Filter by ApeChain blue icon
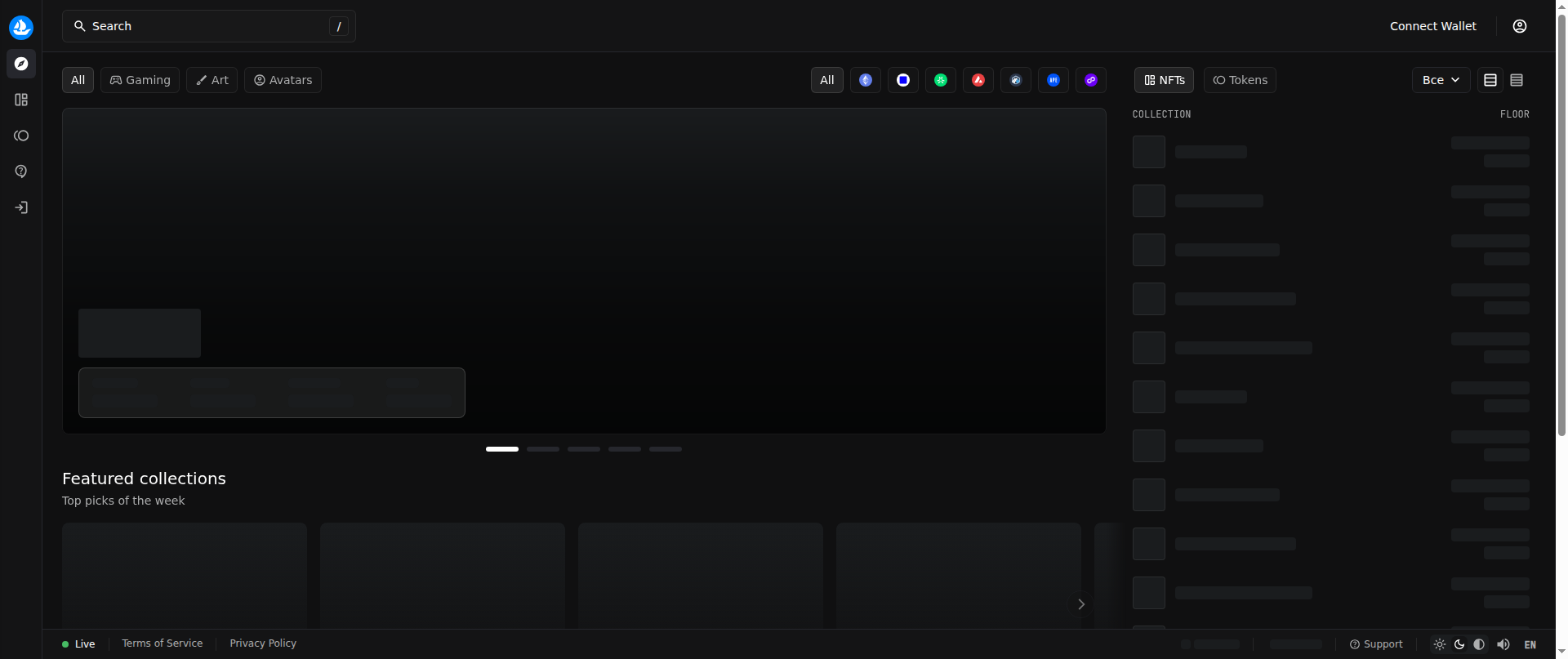This screenshot has width=1568, height=659. tap(1053, 80)
